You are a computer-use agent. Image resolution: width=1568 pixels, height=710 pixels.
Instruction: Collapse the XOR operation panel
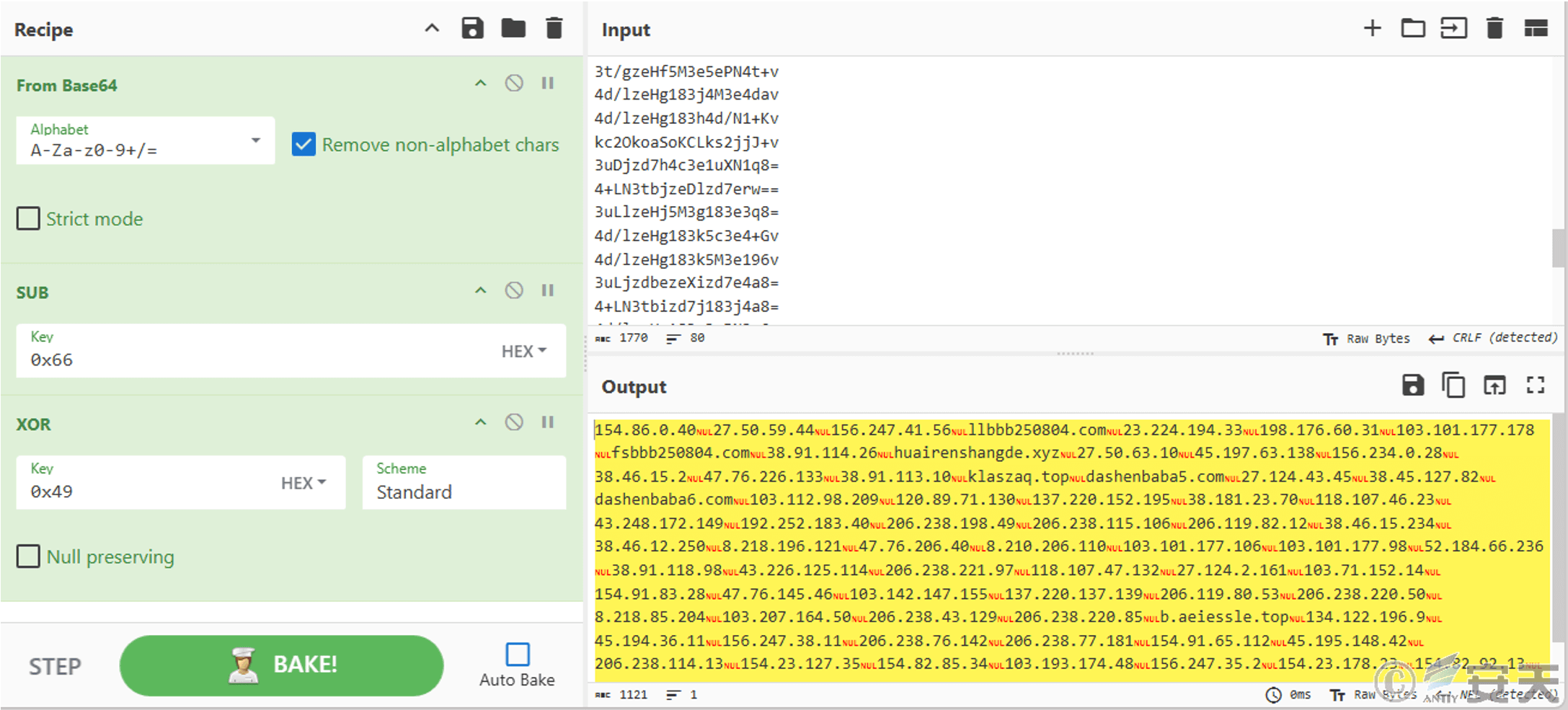pos(480,422)
